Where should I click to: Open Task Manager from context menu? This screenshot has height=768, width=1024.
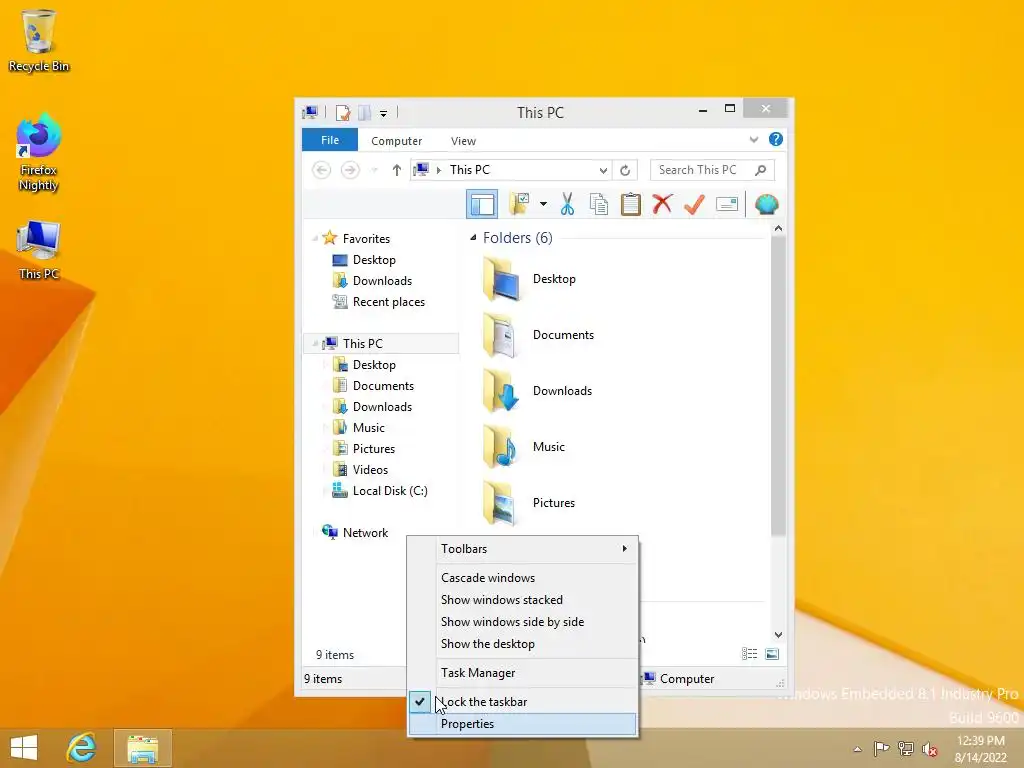click(522, 673)
